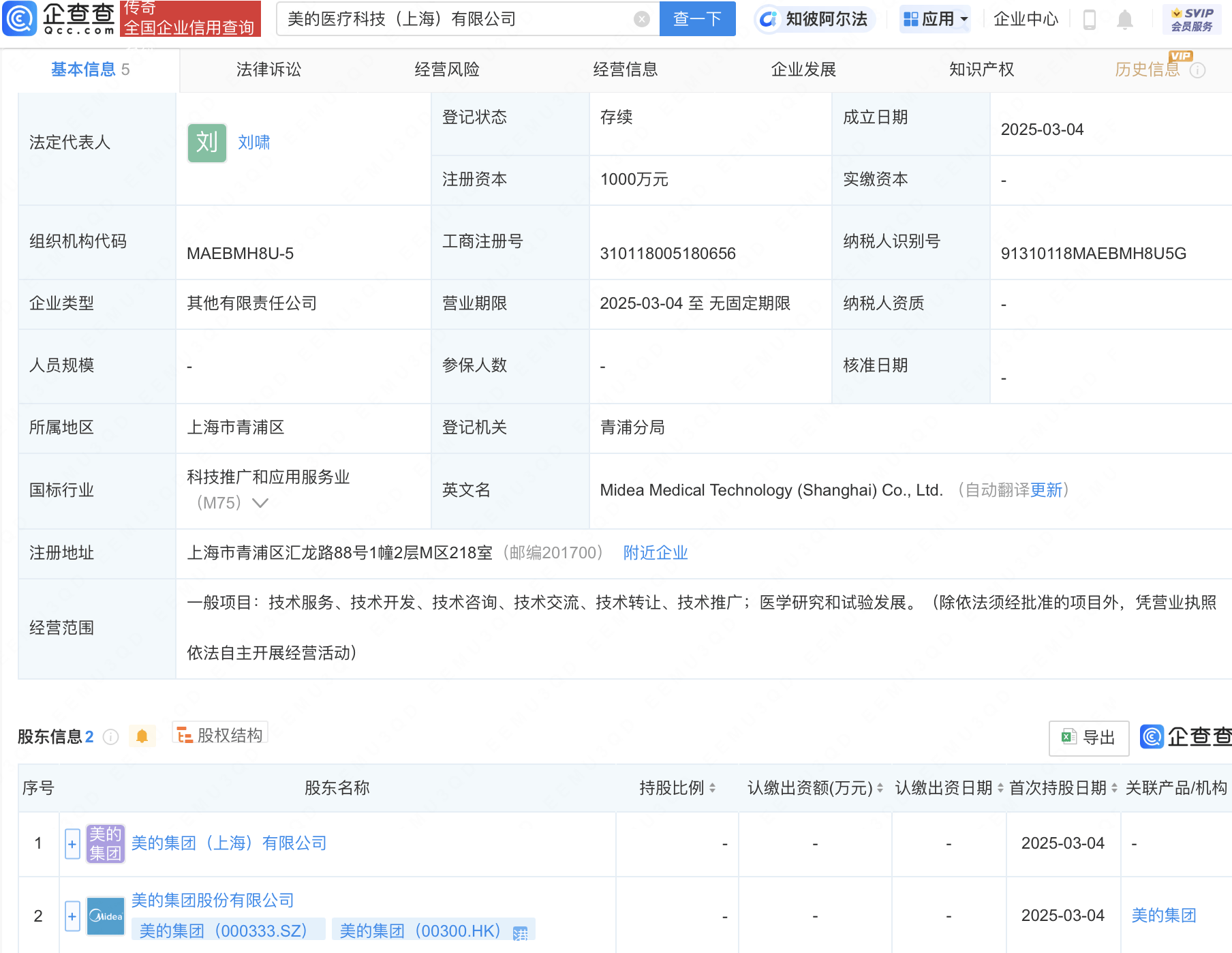This screenshot has height=953, width=1232.
Task: Open the 应用 dropdown menu
Action: [x=935, y=19]
